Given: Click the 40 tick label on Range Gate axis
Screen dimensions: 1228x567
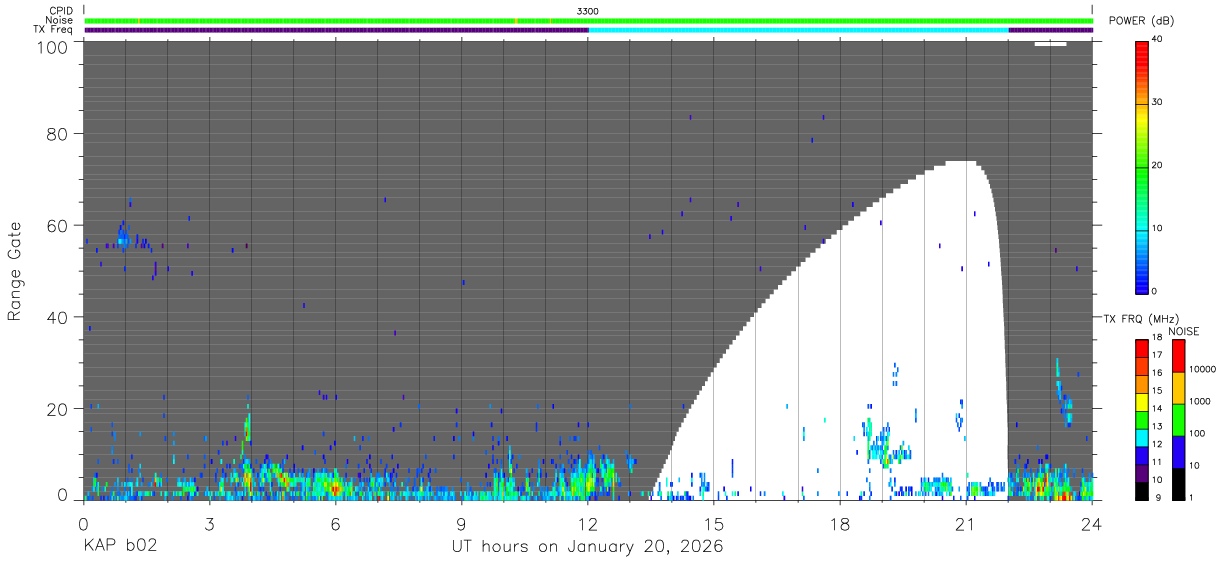Looking at the screenshot, I should pyautogui.click(x=58, y=318).
